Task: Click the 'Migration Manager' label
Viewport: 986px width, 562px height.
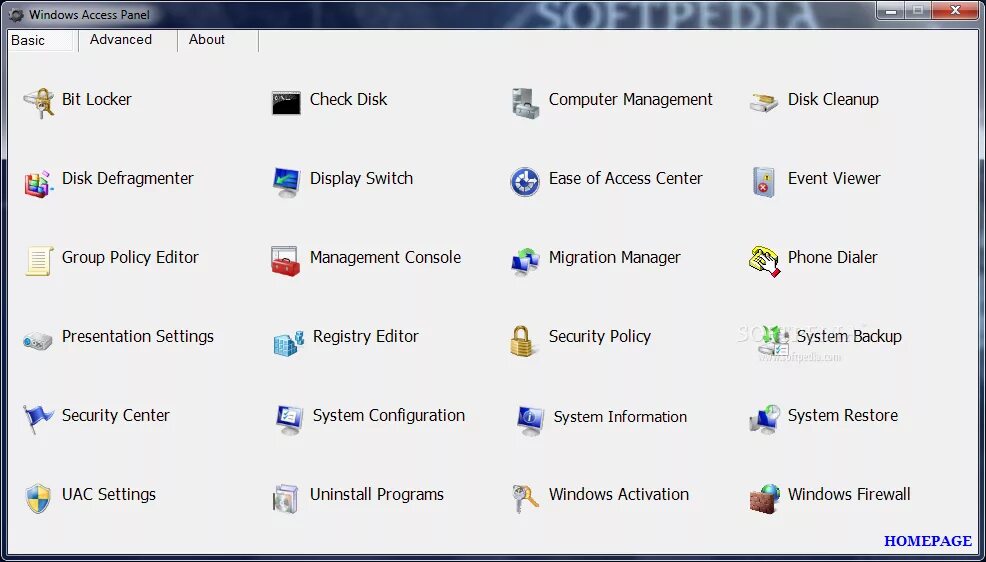Action: pyautogui.click(x=614, y=258)
